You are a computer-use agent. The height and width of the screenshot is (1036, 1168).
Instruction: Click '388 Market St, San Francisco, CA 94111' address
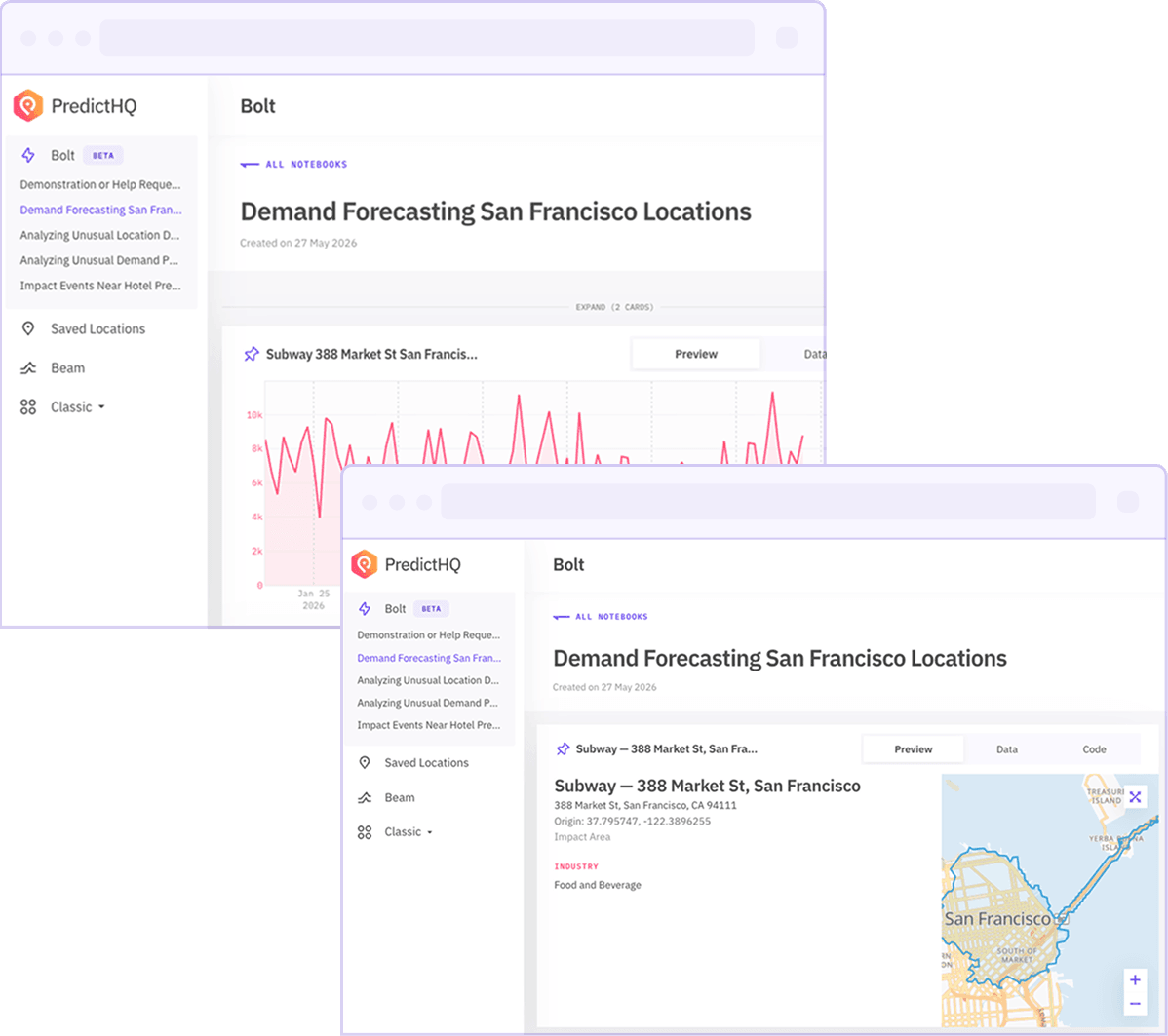[645, 805]
